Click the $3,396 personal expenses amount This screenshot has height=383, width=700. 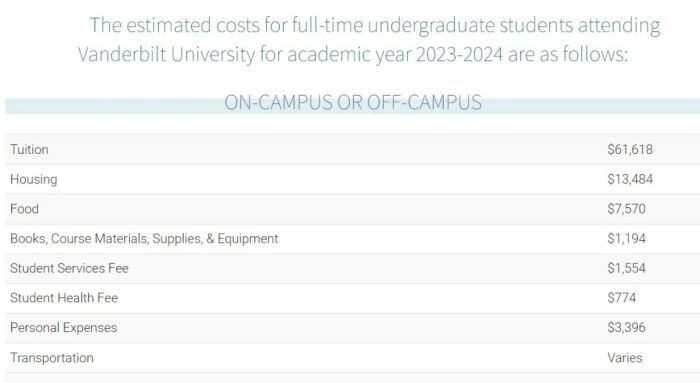626,327
